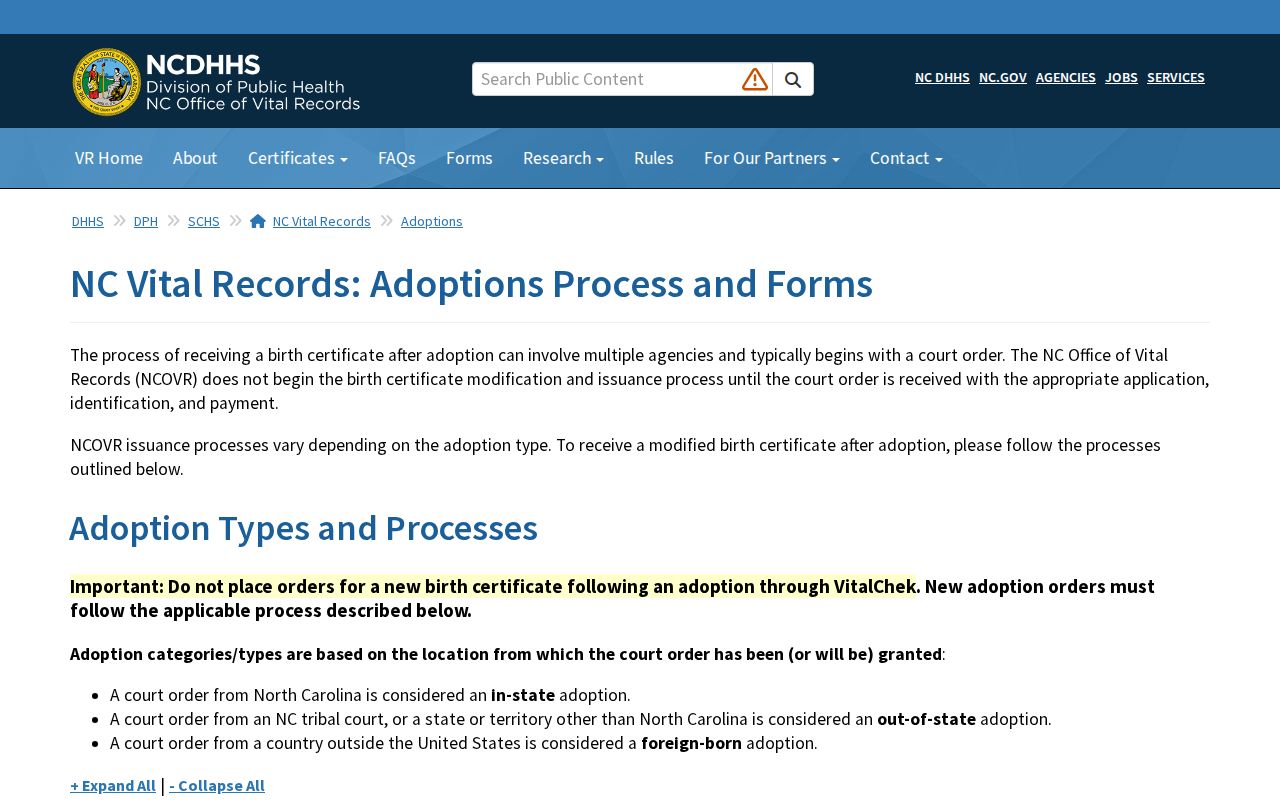This screenshot has height=800, width=1280.
Task: Open the SCHS breadcrumb link
Action: (204, 221)
